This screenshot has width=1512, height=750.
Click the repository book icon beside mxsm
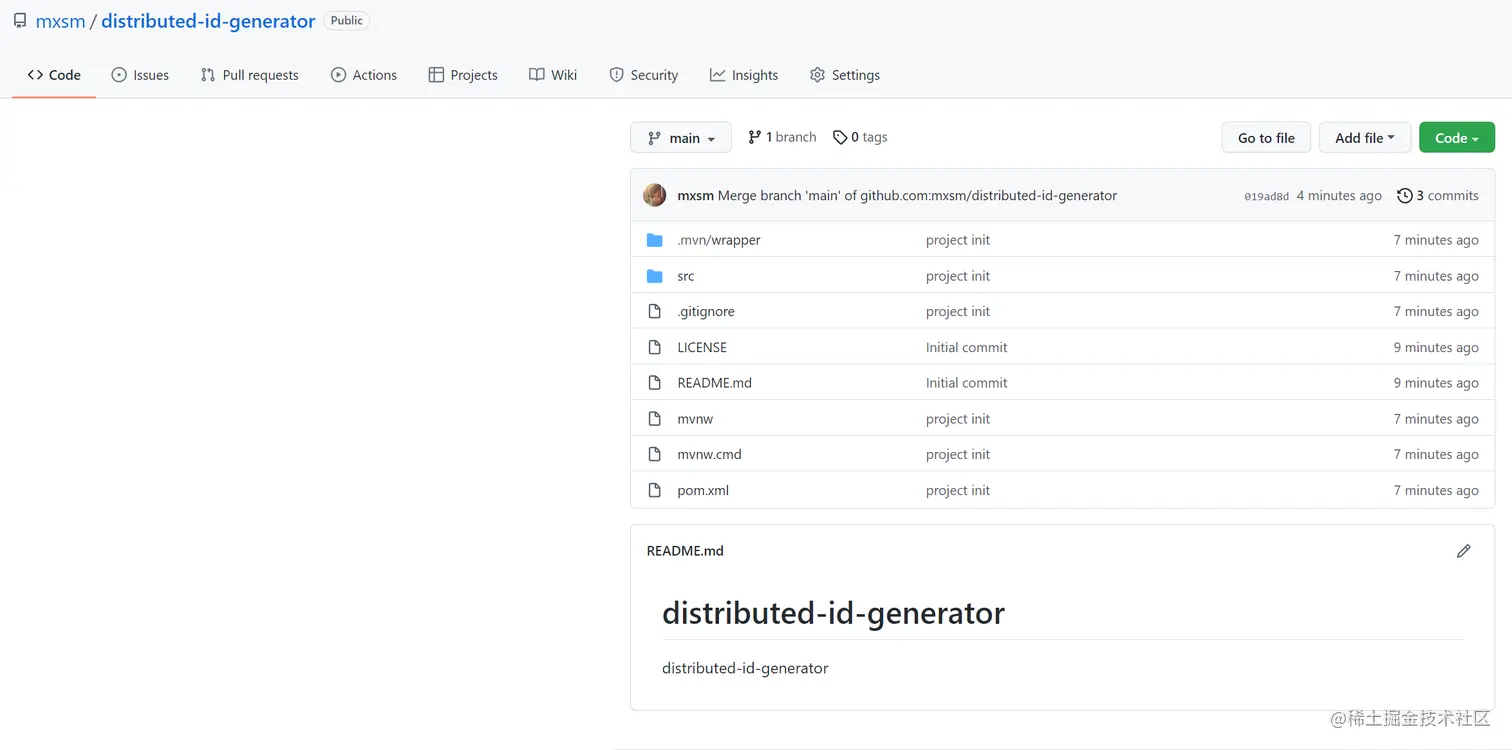(20, 21)
